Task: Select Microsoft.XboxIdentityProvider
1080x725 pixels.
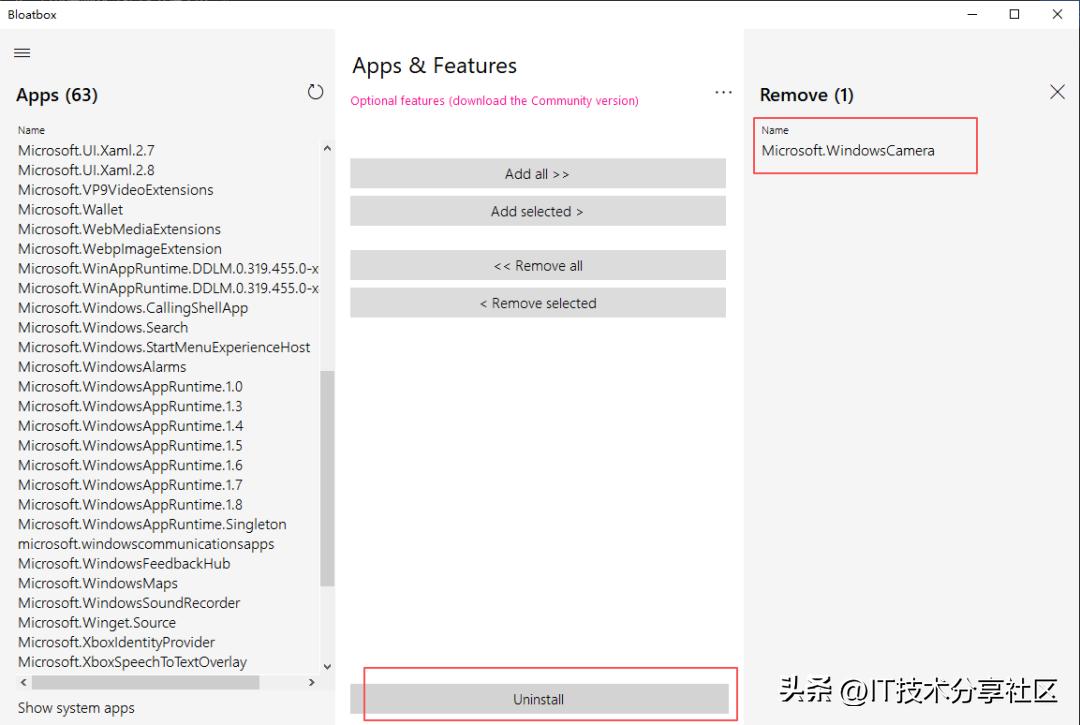Action: tap(116, 642)
